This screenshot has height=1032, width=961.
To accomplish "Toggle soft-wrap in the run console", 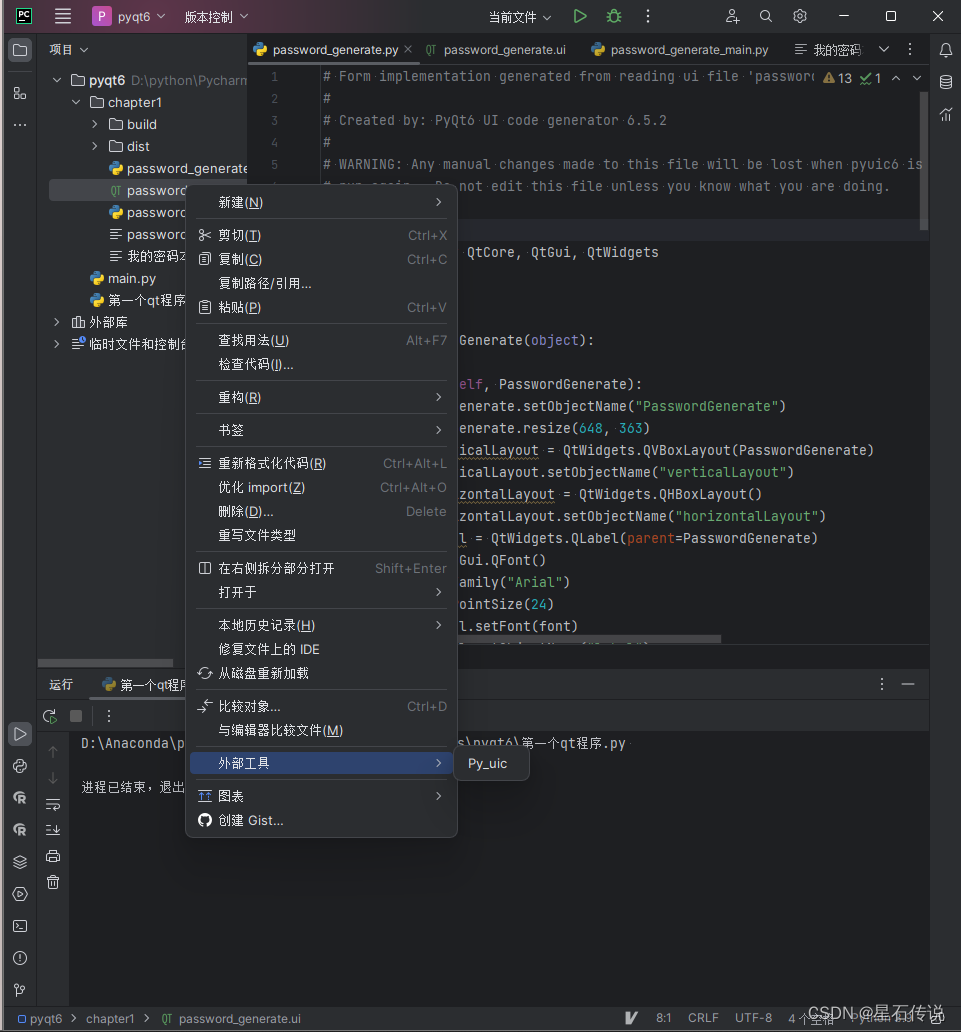I will point(52,803).
